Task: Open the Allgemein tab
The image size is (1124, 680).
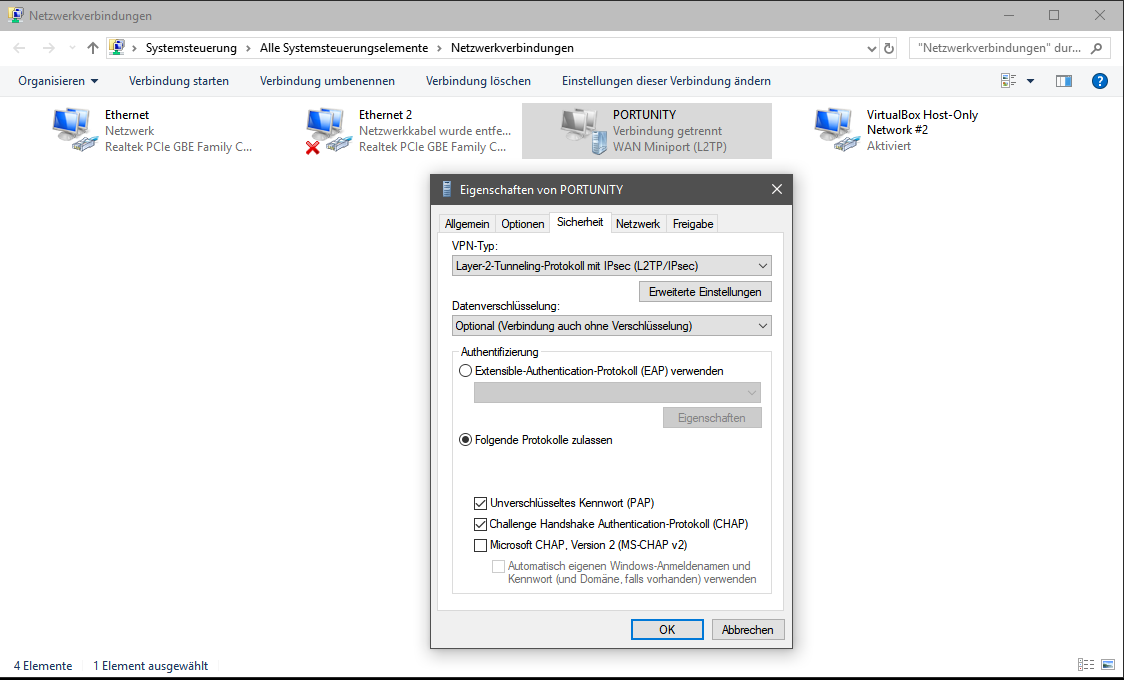Action: pos(467,224)
